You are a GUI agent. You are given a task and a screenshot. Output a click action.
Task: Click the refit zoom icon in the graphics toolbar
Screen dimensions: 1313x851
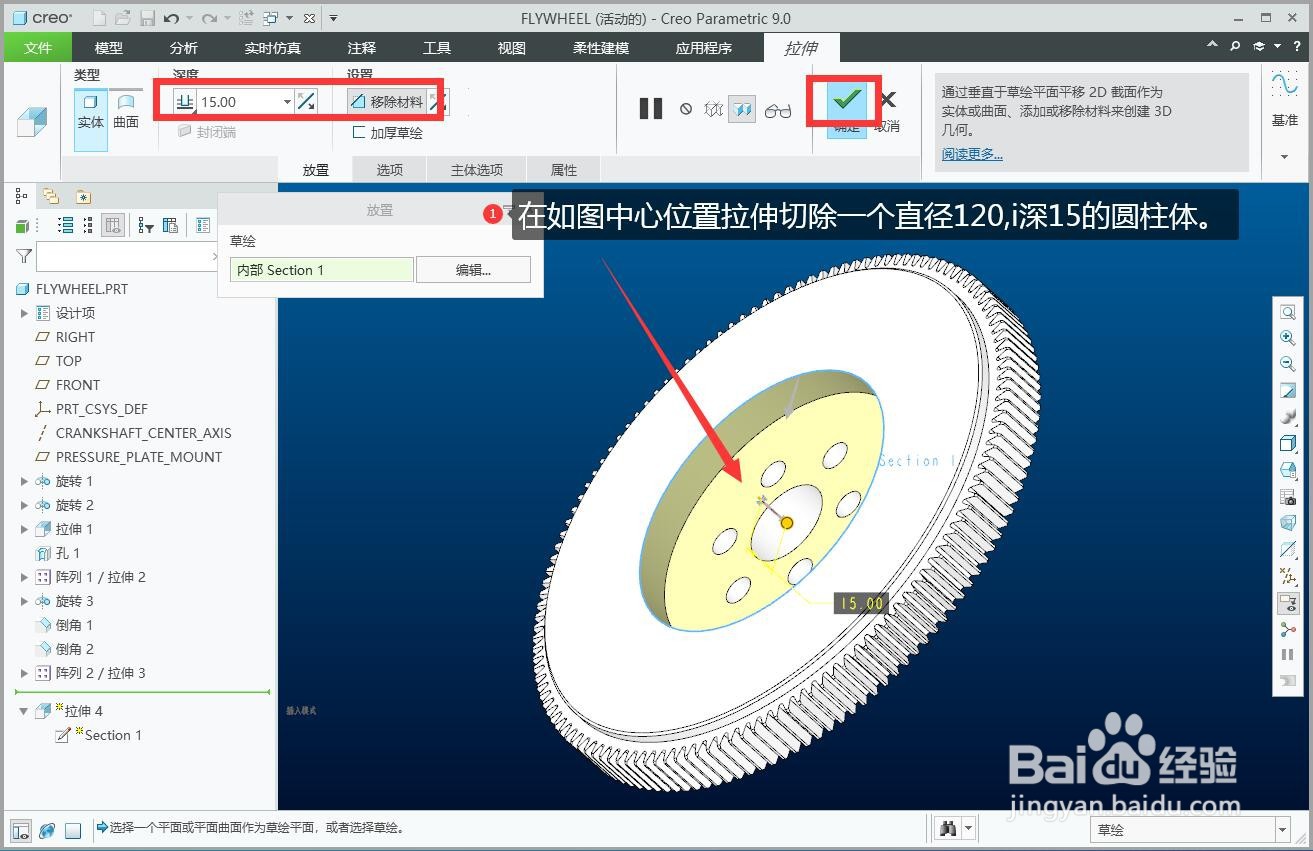1288,312
